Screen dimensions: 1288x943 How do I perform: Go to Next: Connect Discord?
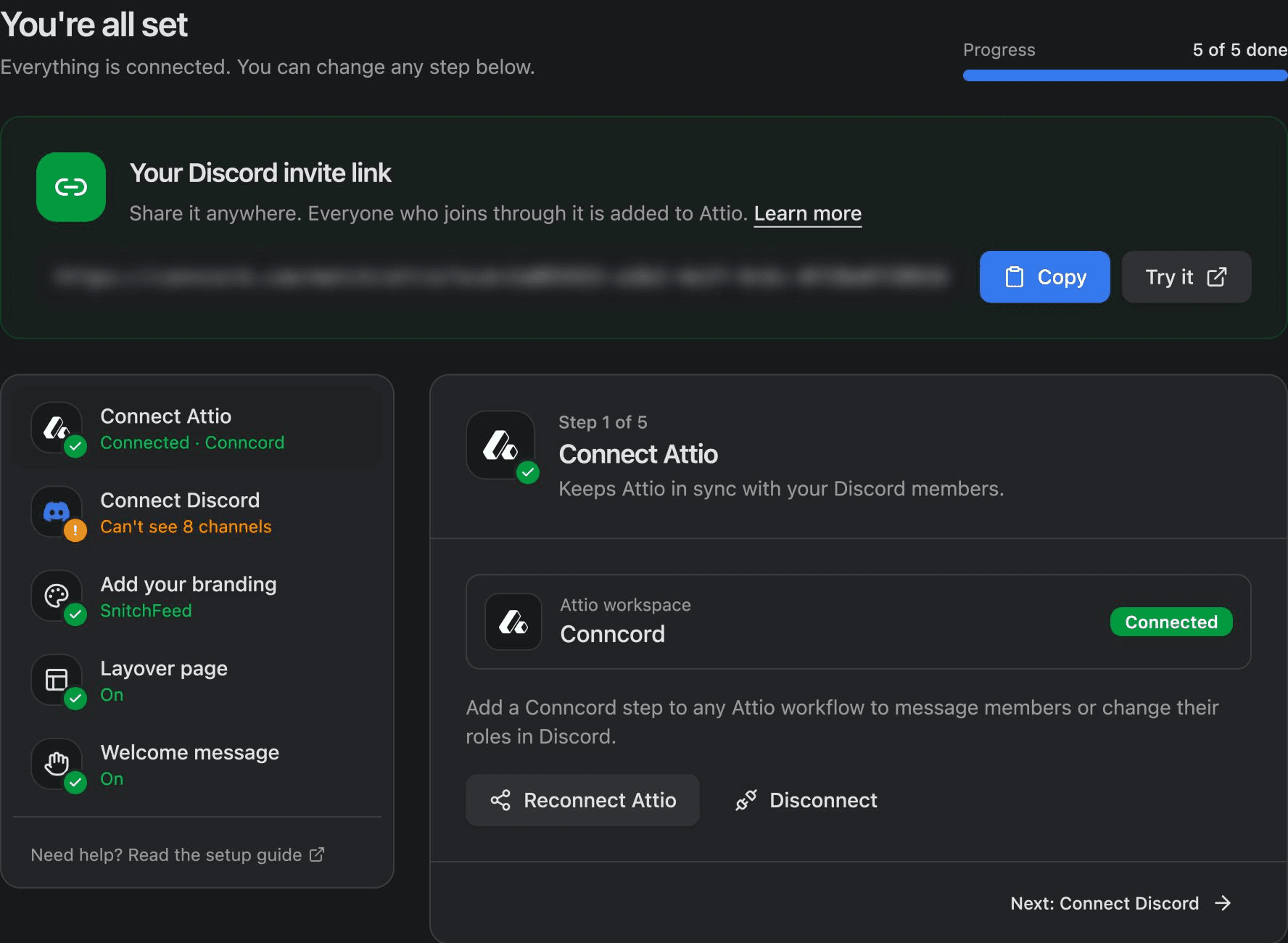pyautogui.click(x=1121, y=903)
